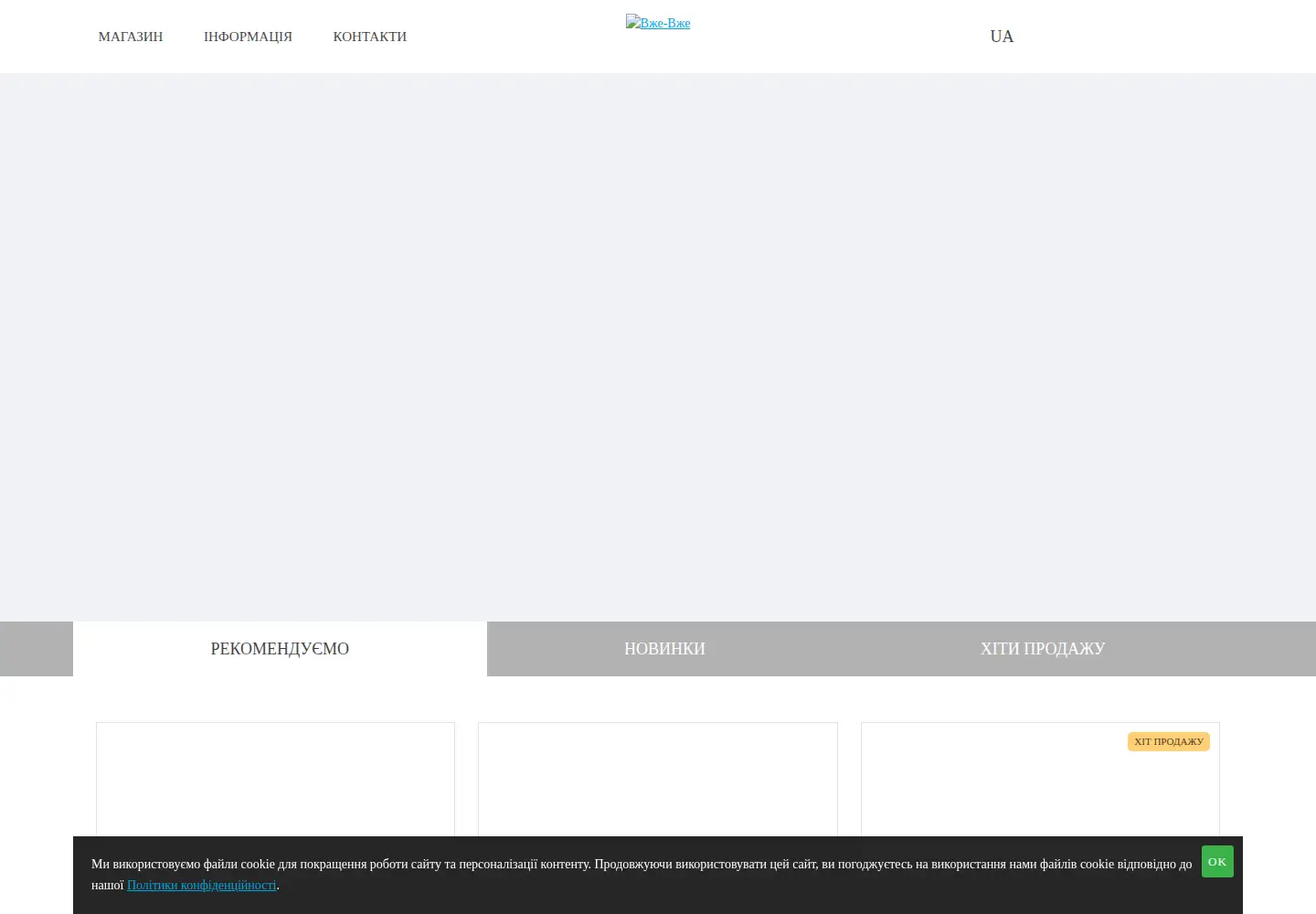This screenshot has height=914, width=1316.
Task: Switch to the ХІТИ ПРОДАЖУ tab
Action: pyautogui.click(x=1043, y=649)
